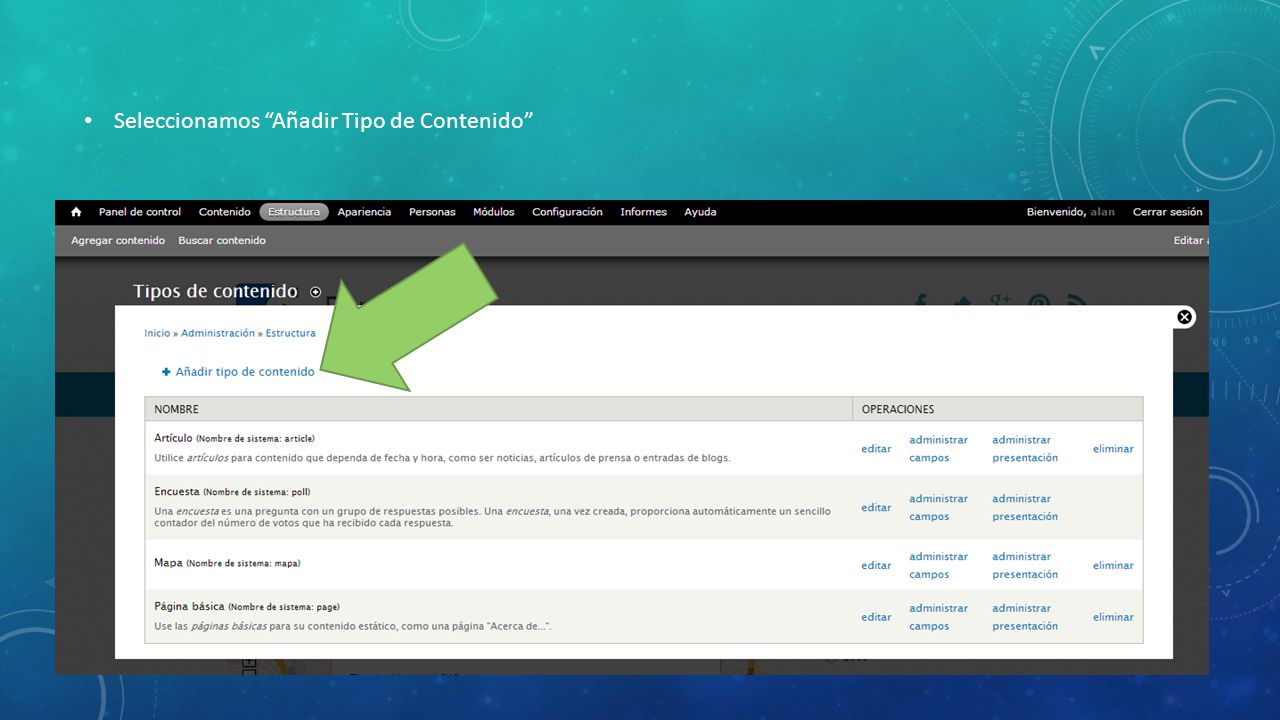1280x720 pixels.
Task: Click eliminar for Mapa
Action: pyautogui.click(x=1113, y=566)
